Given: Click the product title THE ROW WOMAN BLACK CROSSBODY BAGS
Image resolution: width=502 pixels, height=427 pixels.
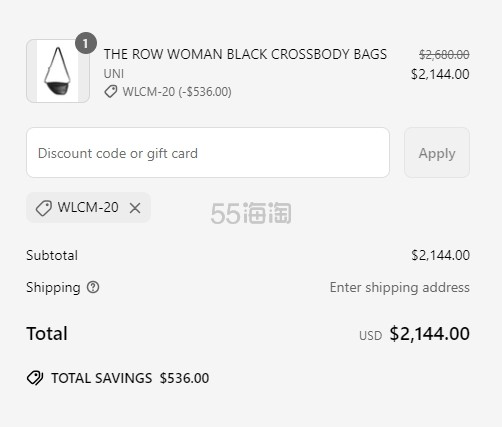Looking at the screenshot, I should tap(245, 54).
